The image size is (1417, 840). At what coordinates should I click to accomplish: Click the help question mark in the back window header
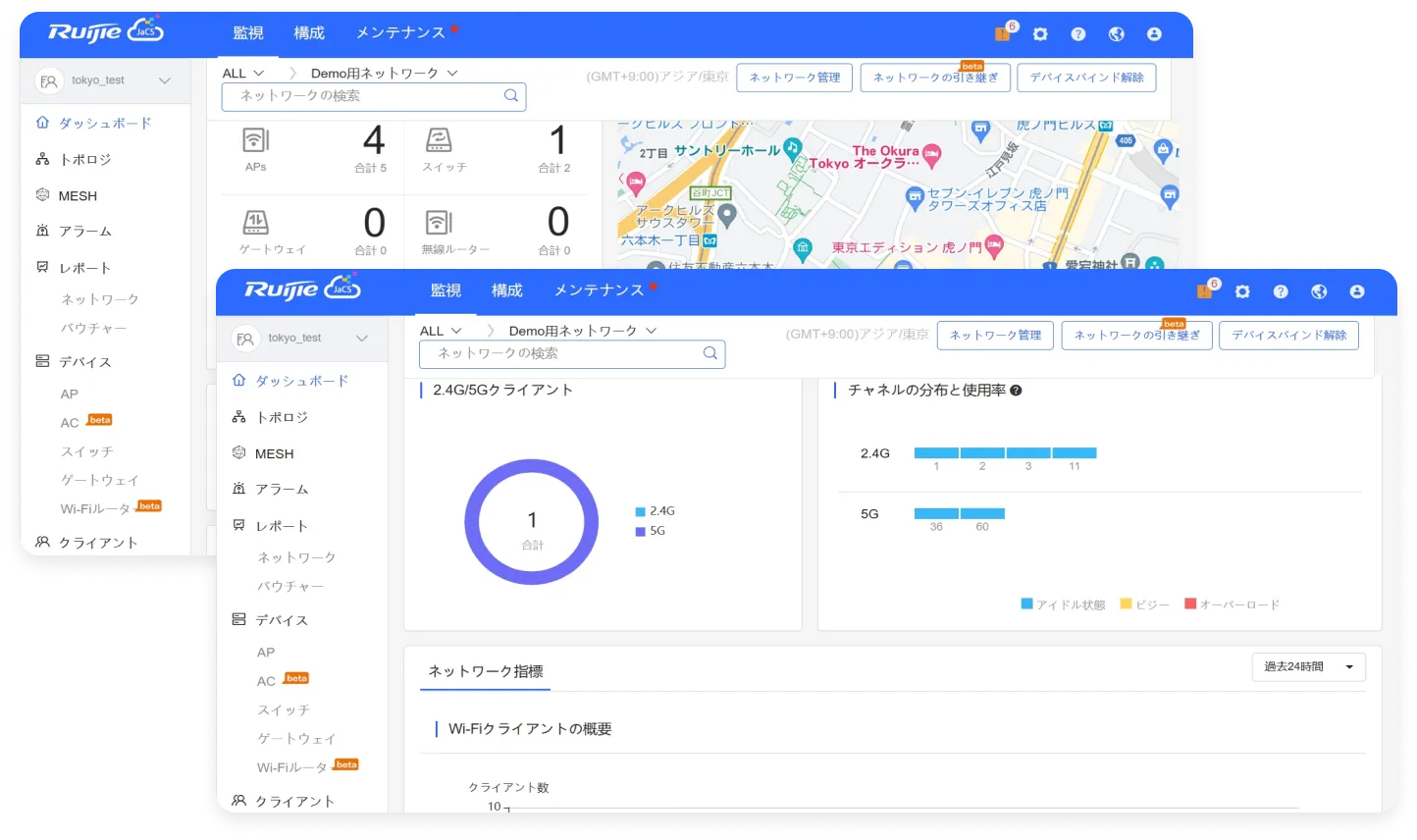tap(1077, 34)
